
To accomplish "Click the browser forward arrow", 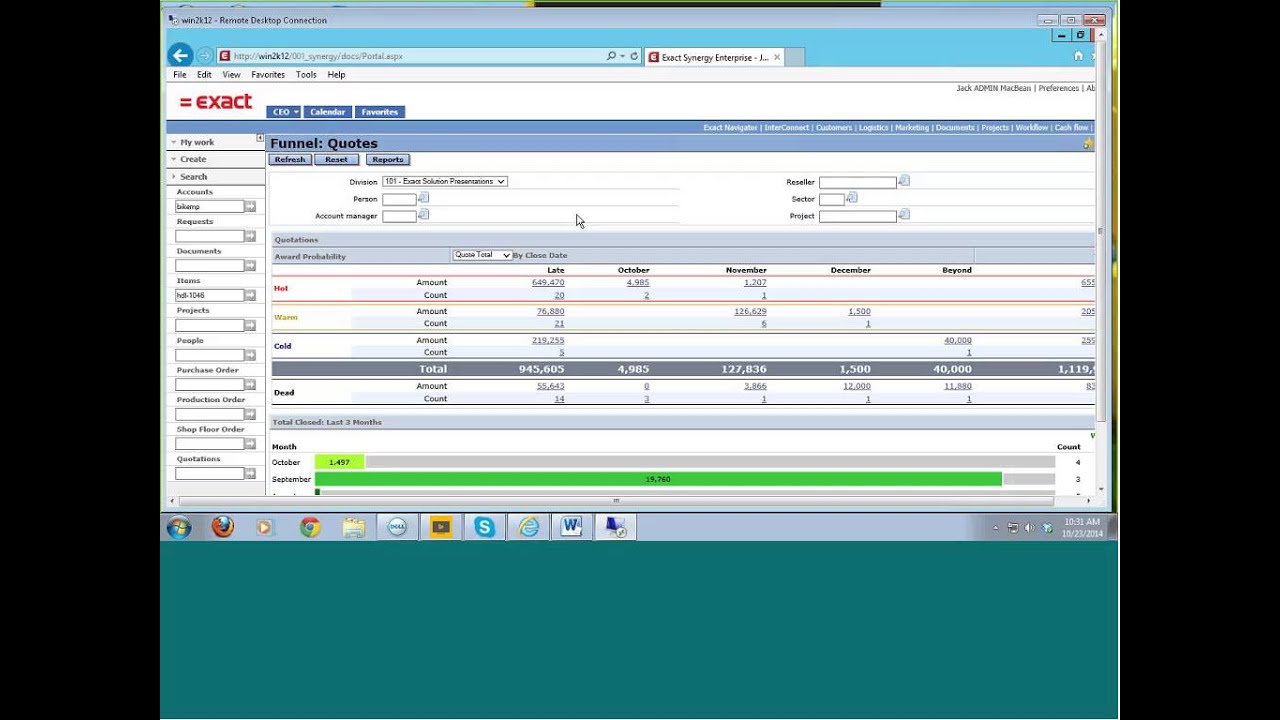I will click(x=204, y=56).
